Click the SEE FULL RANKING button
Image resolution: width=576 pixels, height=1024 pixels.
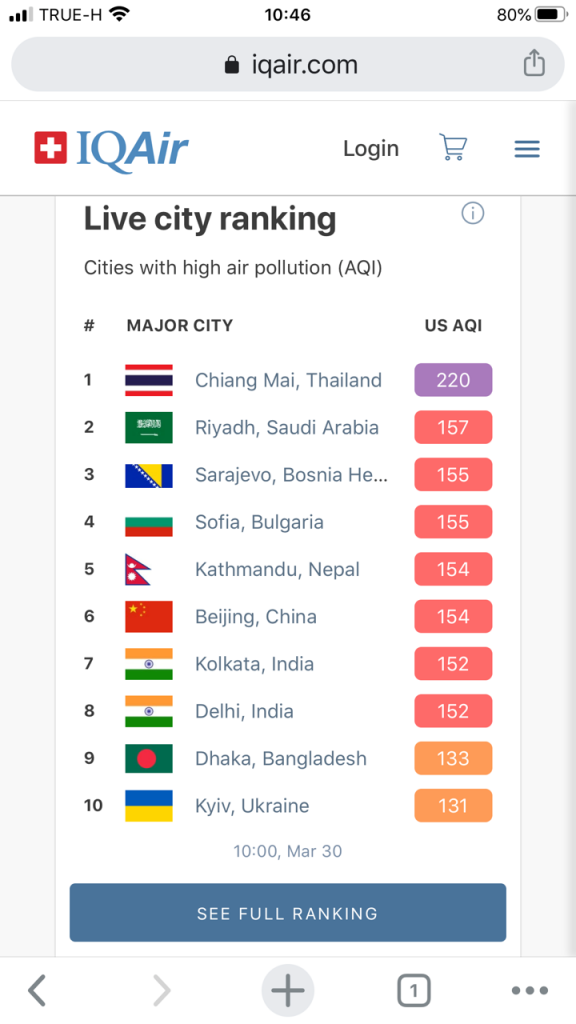click(x=288, y=912)
